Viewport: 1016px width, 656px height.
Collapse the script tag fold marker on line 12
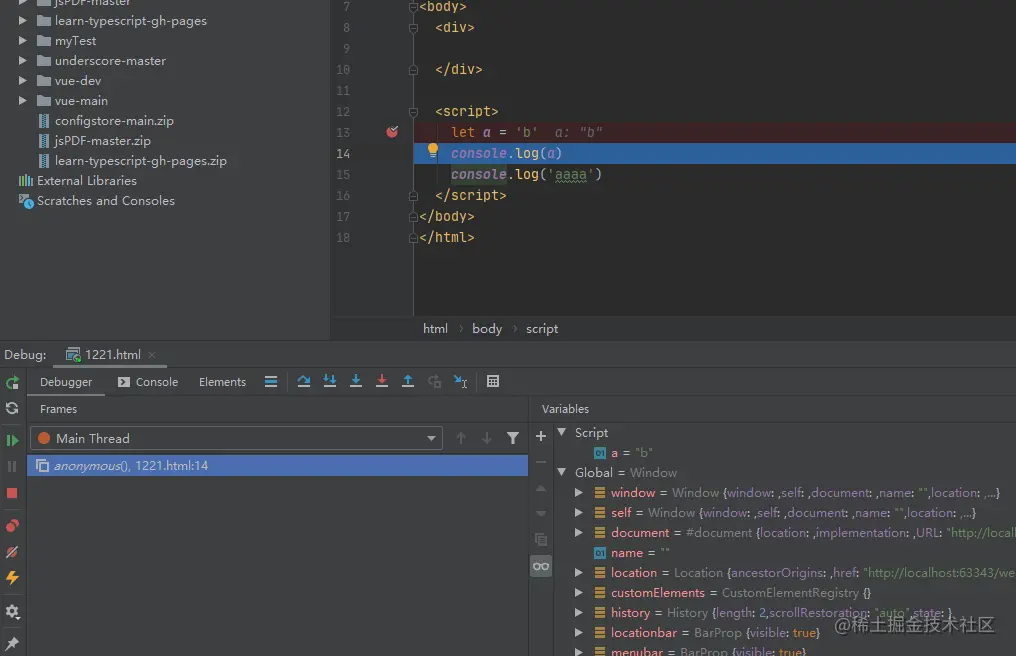[x=413, y=111]
